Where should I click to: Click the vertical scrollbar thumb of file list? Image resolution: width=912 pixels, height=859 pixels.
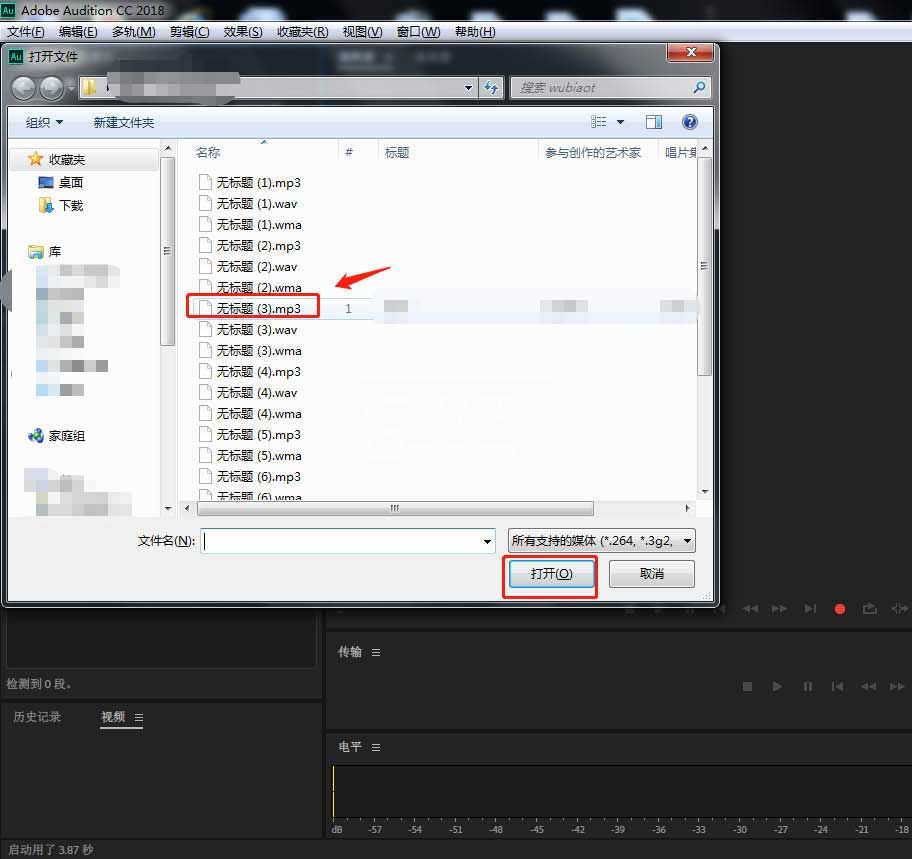pyautogui.click(x=704, y=266)
